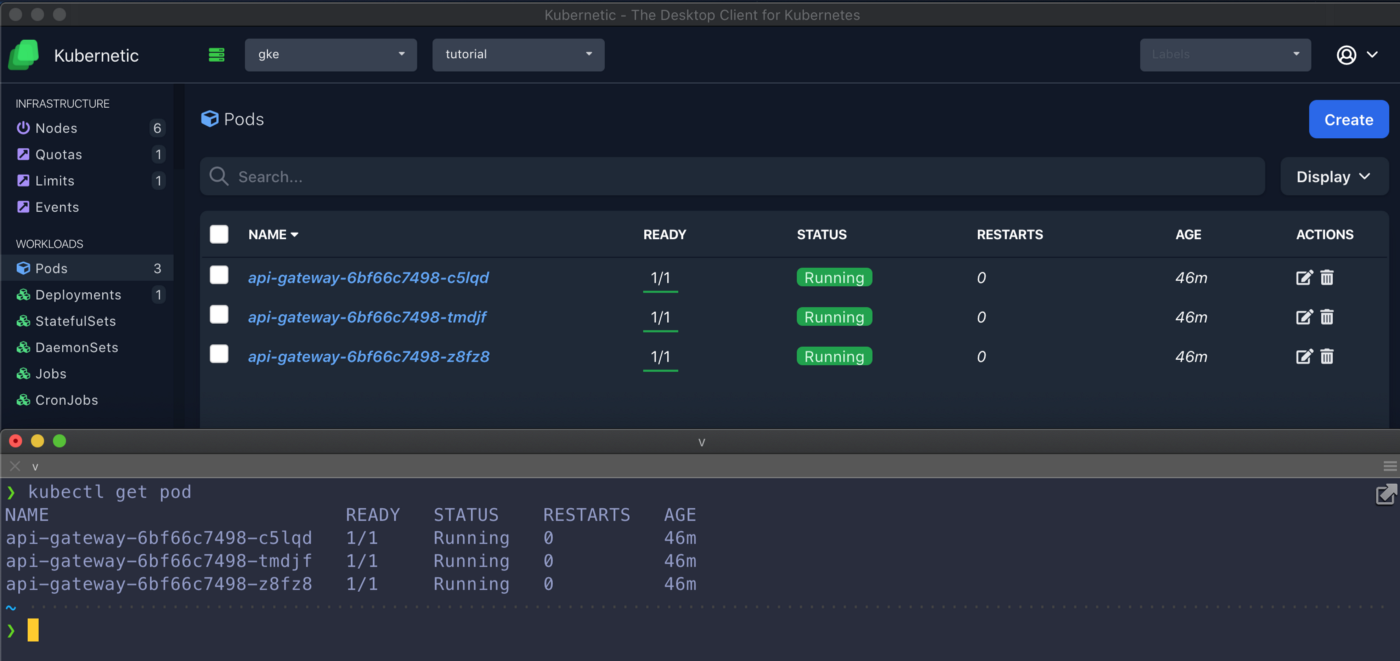Click the Create button
Viewport: 1400px width, 661px height.
click(1349, 119)
